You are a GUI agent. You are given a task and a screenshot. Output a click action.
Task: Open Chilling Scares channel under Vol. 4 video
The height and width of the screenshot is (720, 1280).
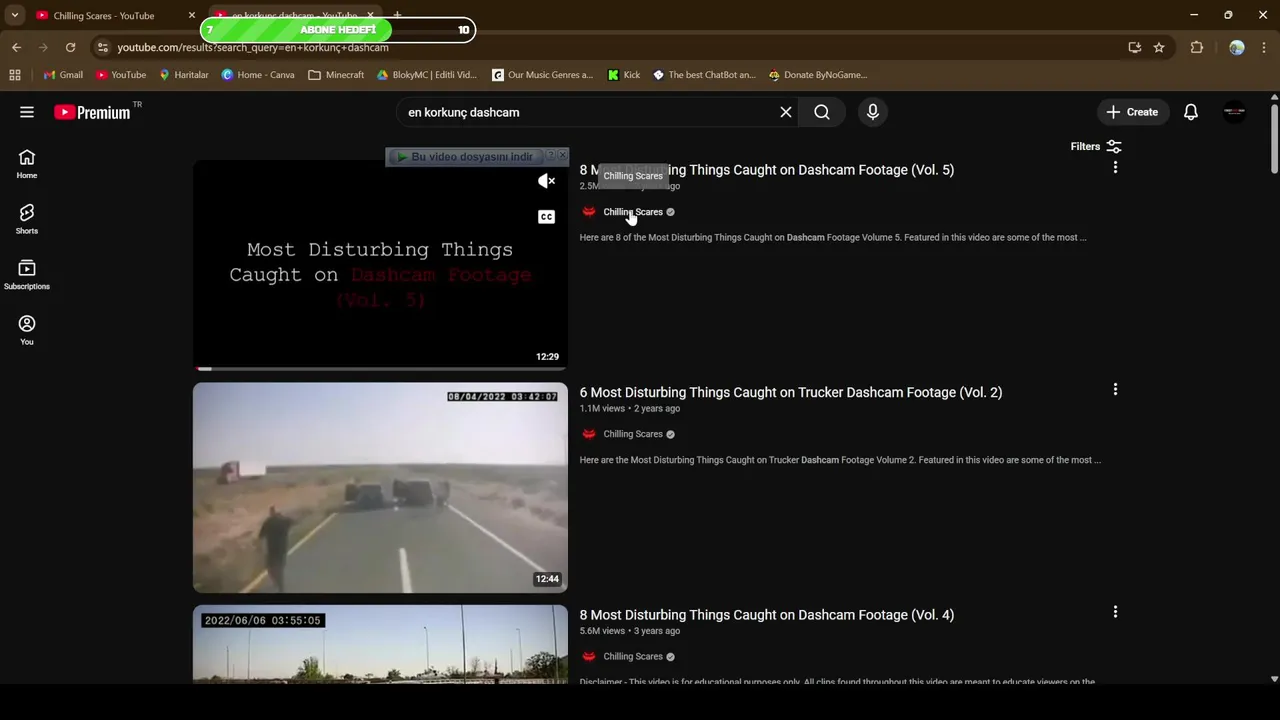tap(633, 656)
